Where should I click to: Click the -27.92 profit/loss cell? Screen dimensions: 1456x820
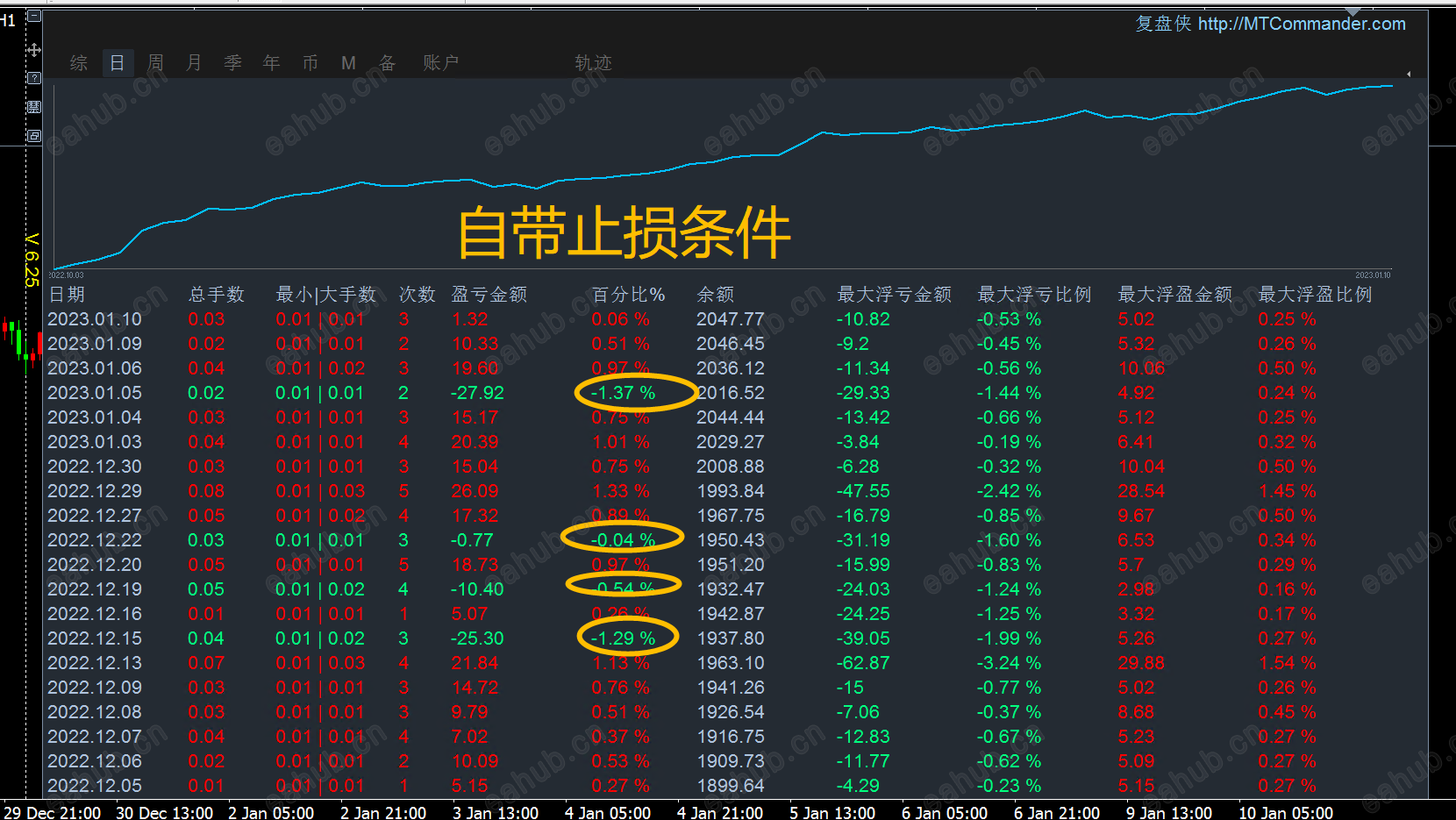click(477, 393)
